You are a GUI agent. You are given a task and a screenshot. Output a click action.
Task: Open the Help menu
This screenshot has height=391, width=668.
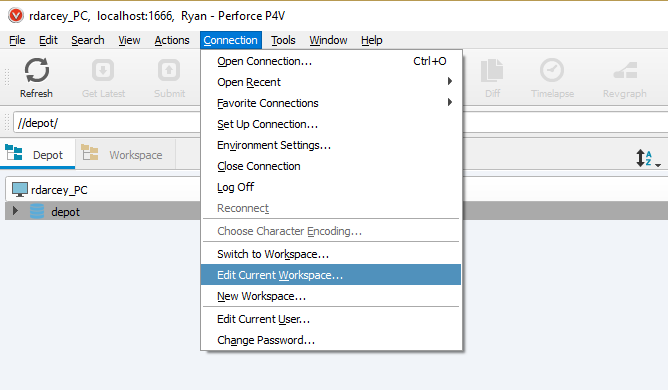coord(371,40)
